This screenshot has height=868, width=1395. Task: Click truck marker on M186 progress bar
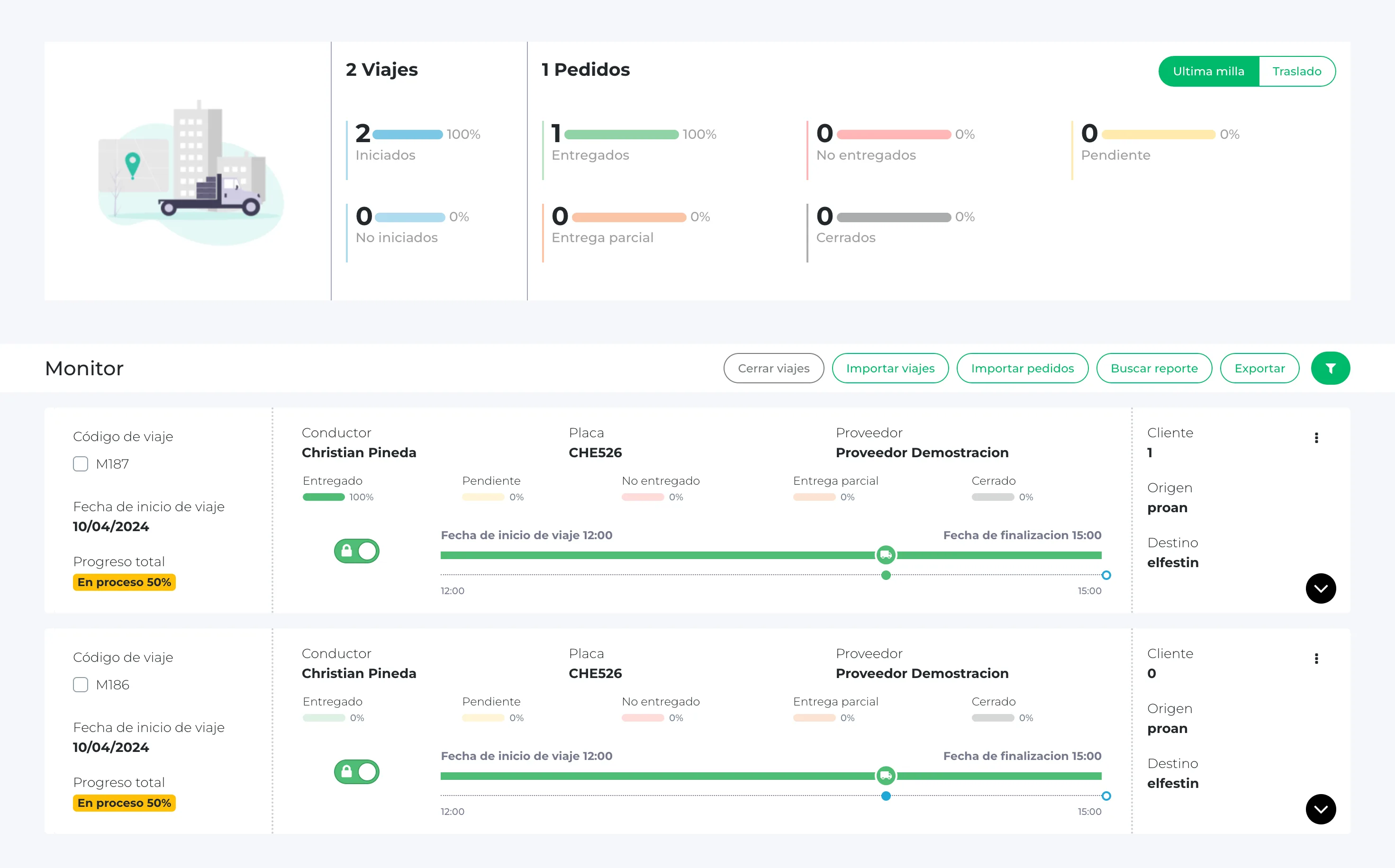point(886,776)
